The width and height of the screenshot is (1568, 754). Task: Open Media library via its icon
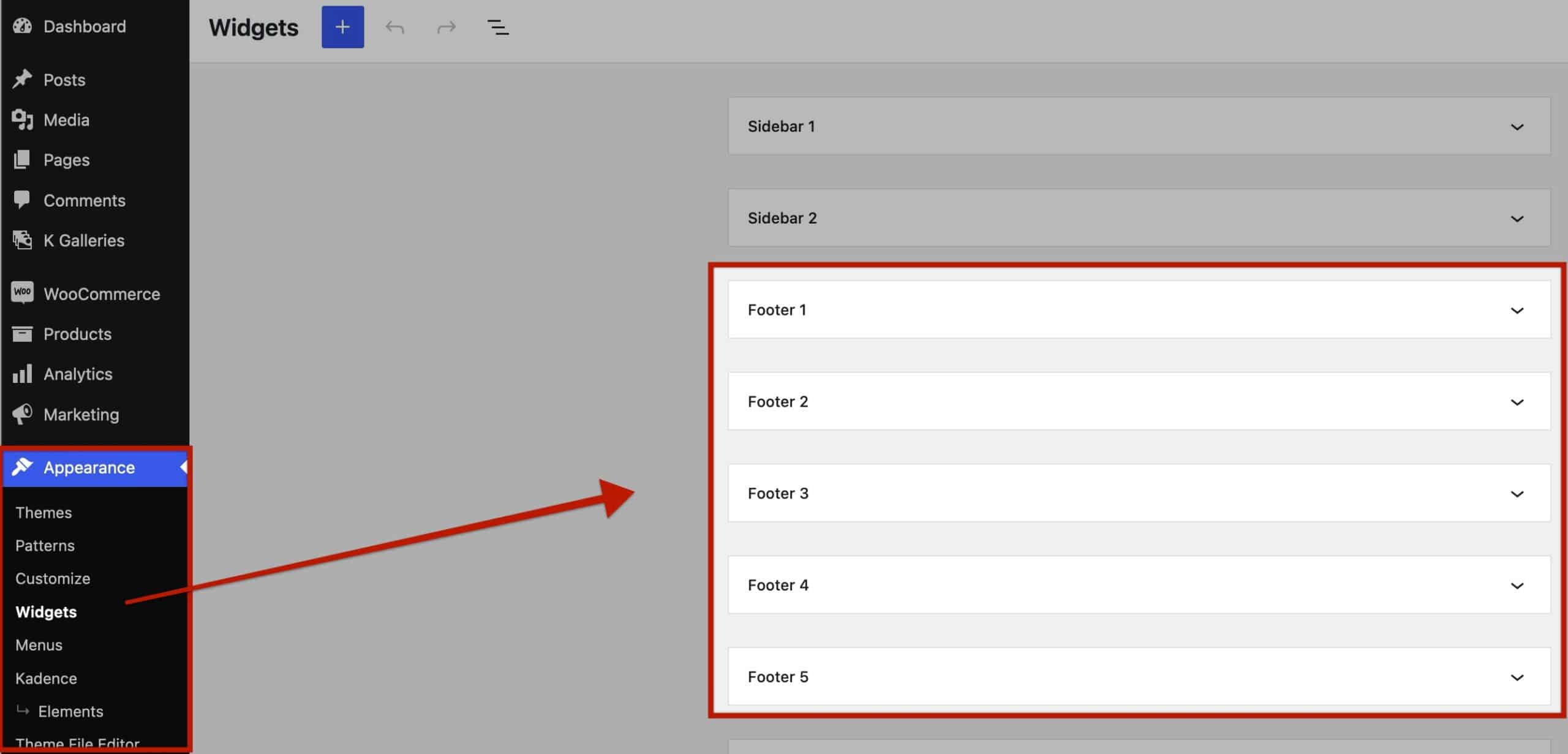pyautogui.click(x=23, y=119)
